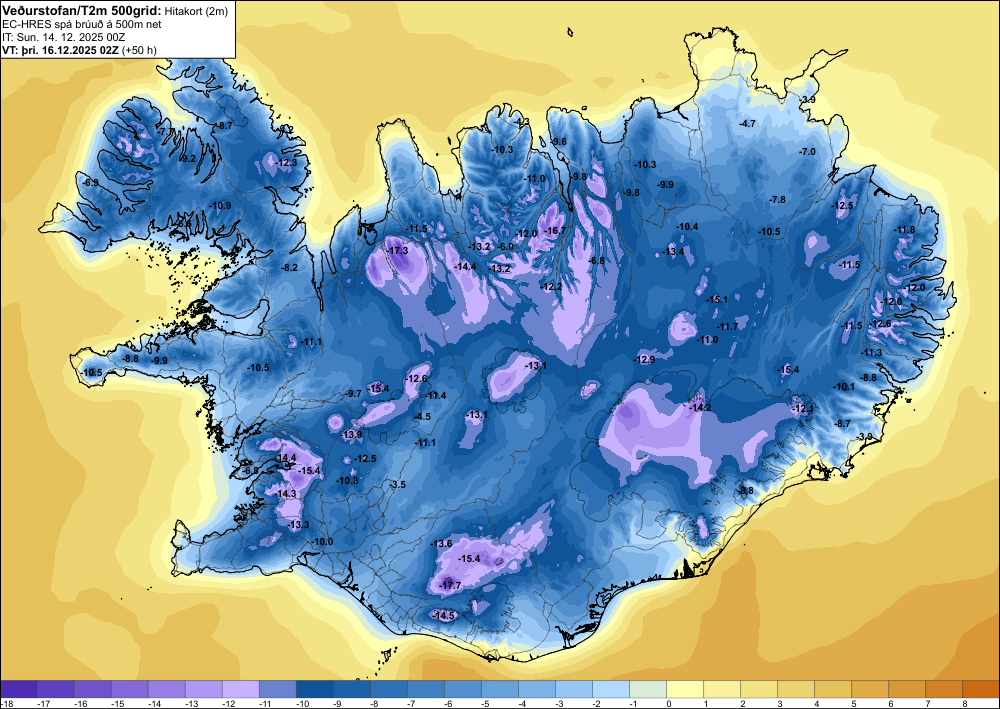Image resolution: width=1000 pixels, height=709 pixels.
Task: Click the -17 label on the color scale
Action: 42,703
